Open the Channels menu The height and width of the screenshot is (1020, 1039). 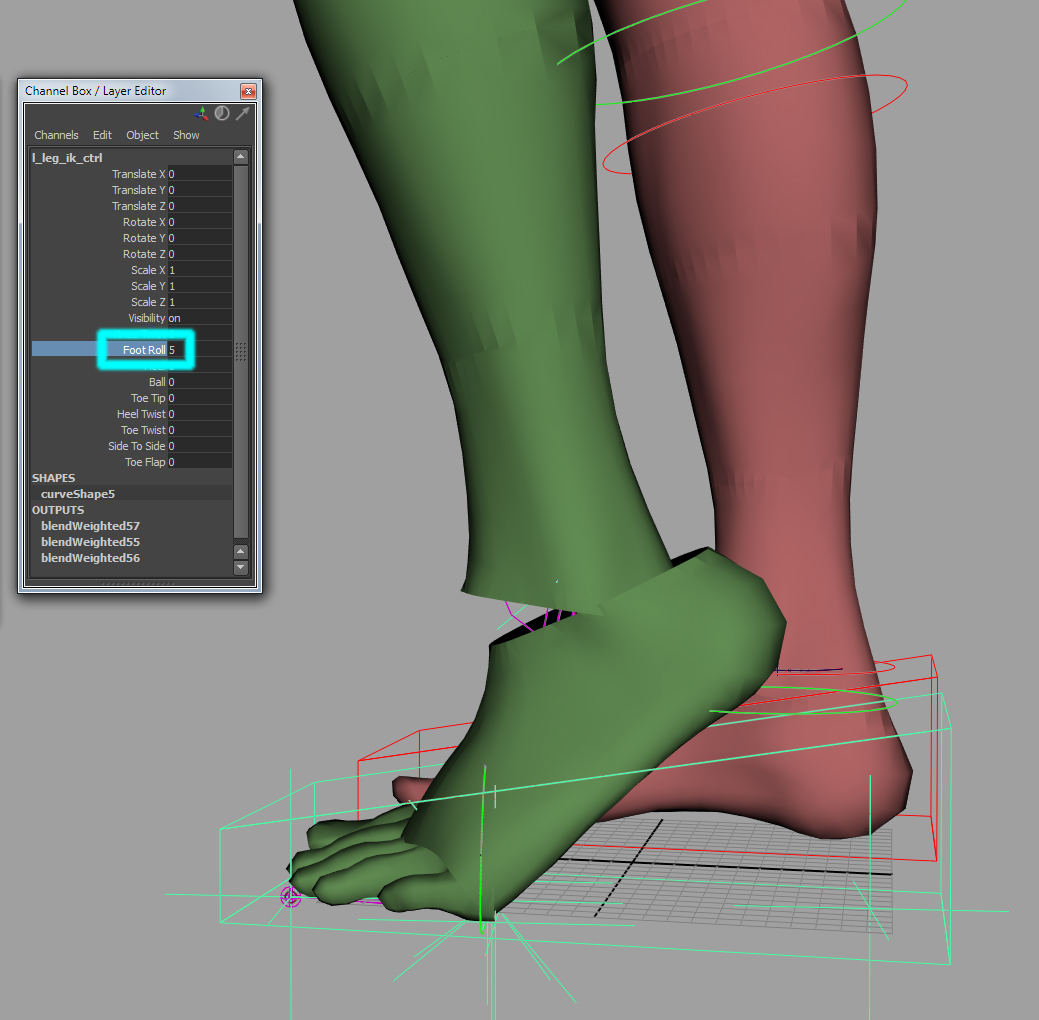click(56, 135)
